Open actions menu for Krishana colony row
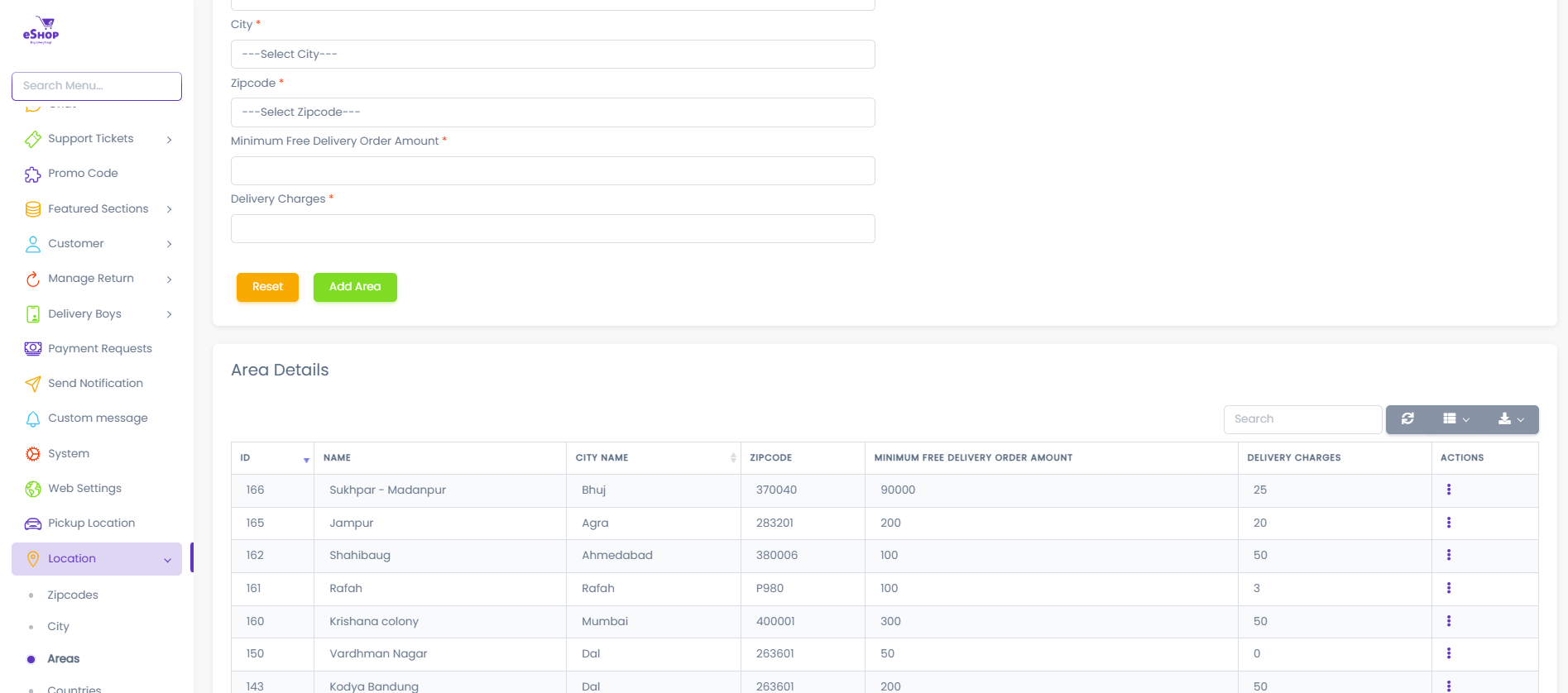 tap(1449, 621)
